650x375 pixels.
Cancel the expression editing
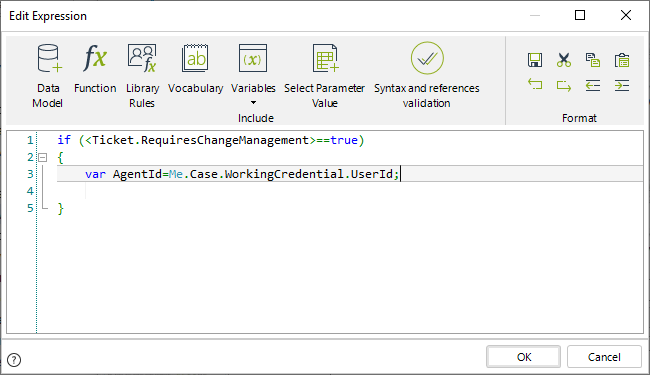[604, 357]
